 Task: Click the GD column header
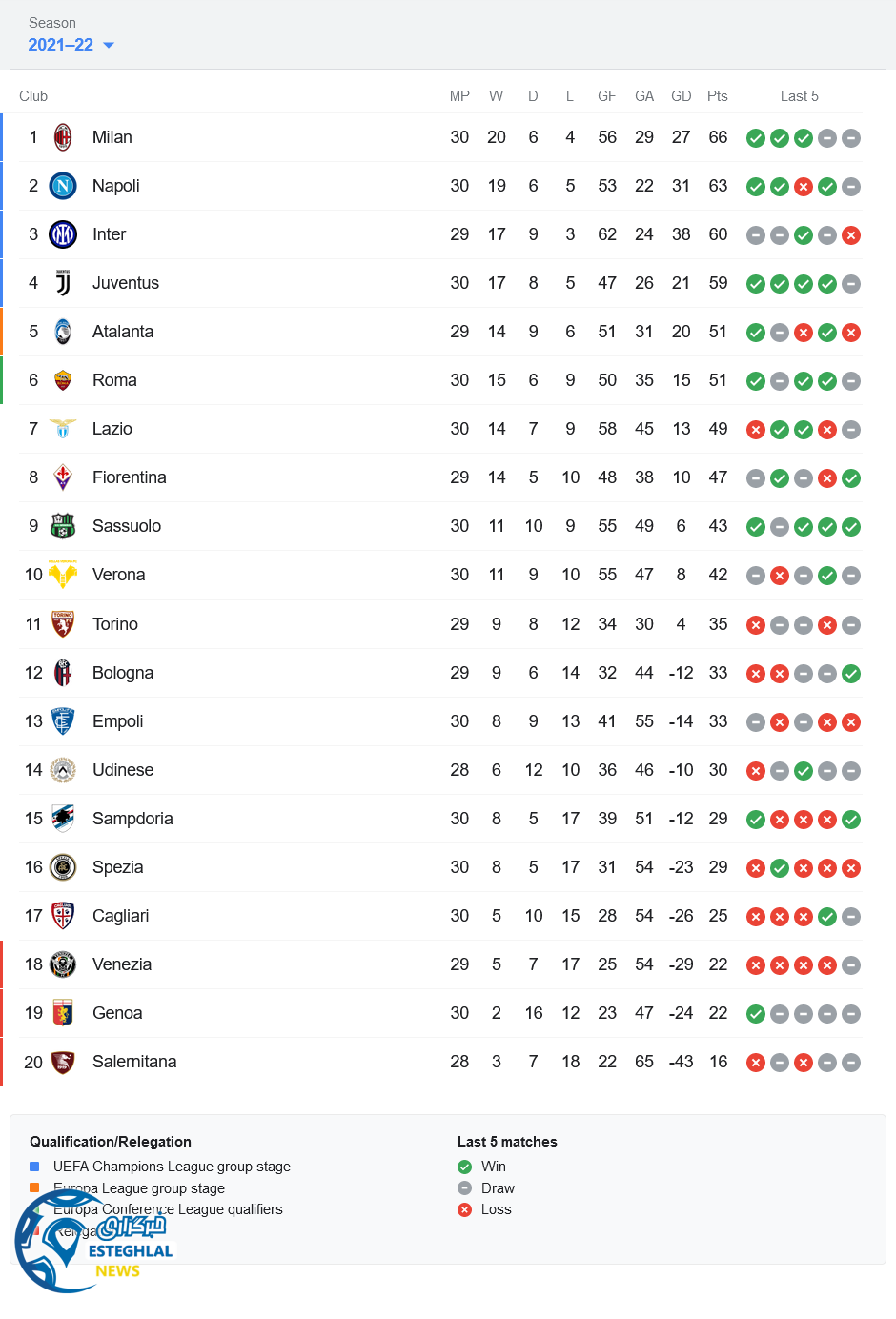681,96
